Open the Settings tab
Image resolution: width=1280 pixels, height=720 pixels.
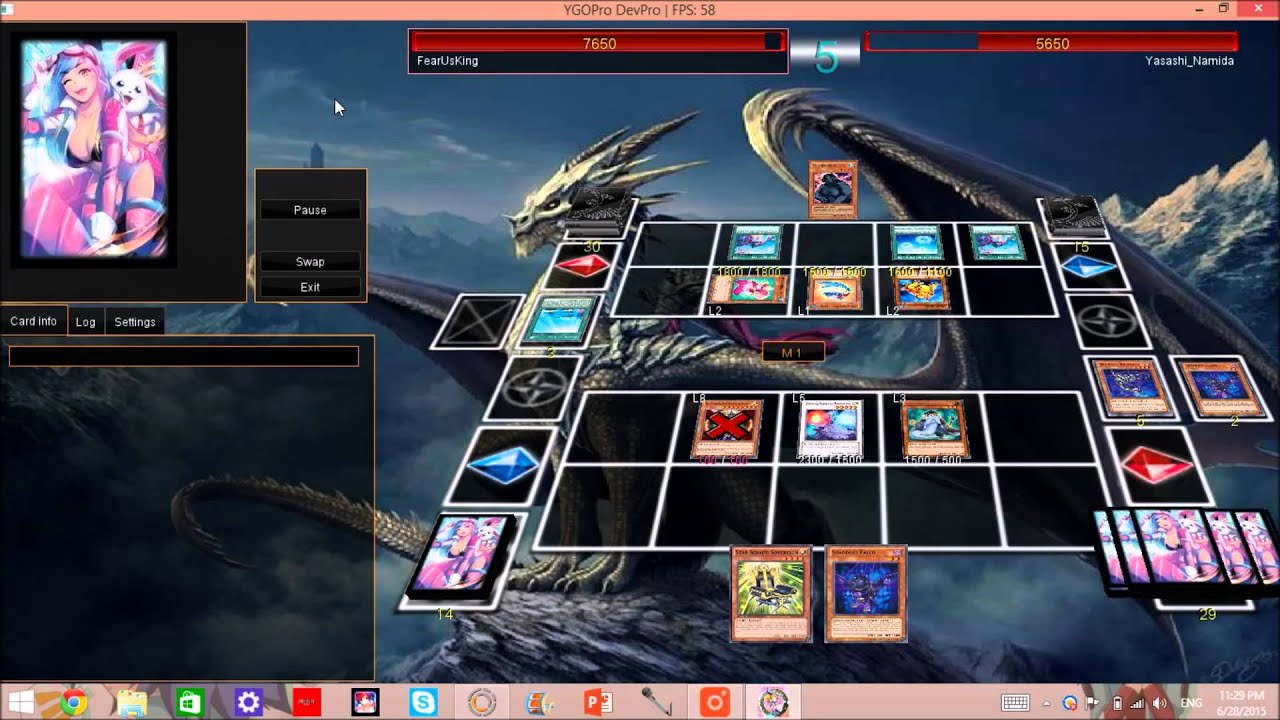pos(135,322)
